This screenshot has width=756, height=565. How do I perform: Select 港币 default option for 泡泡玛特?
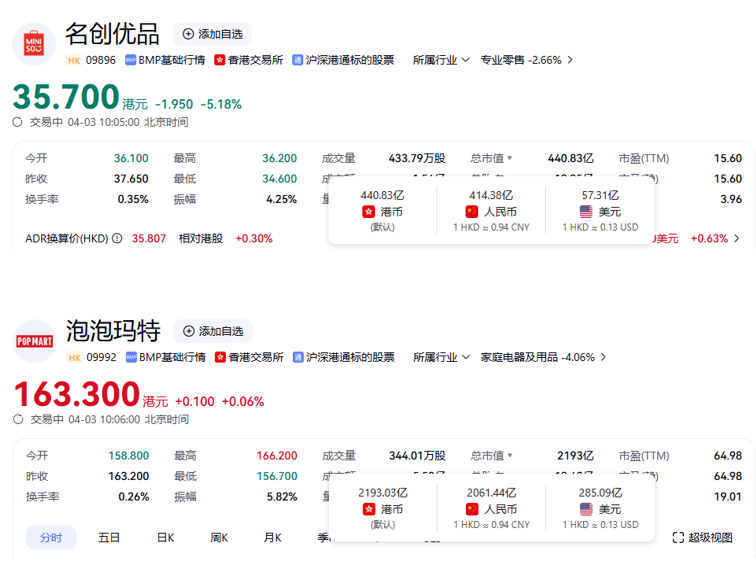click(x=383, y=509)
